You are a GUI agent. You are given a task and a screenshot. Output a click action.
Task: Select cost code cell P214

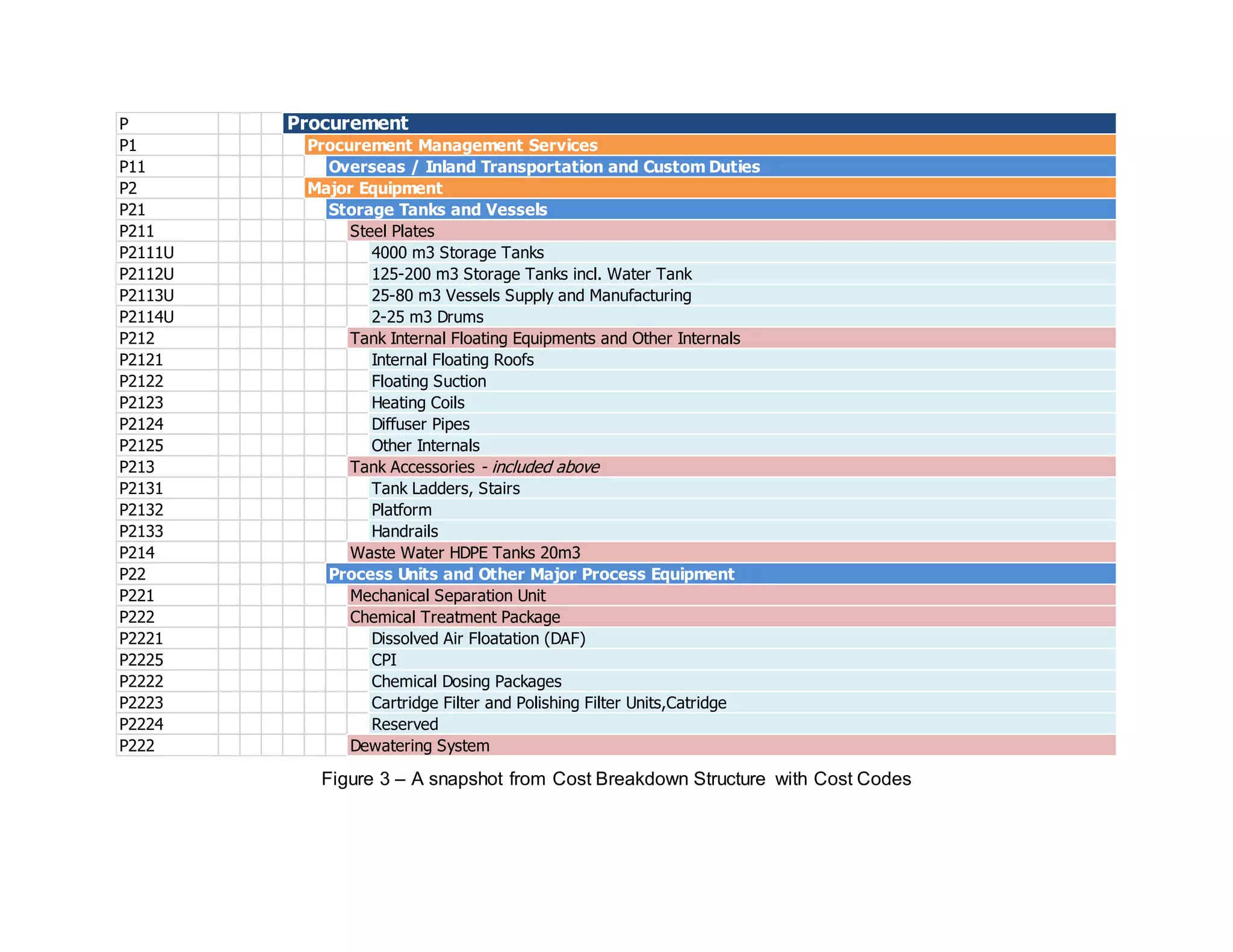point(167,552)
